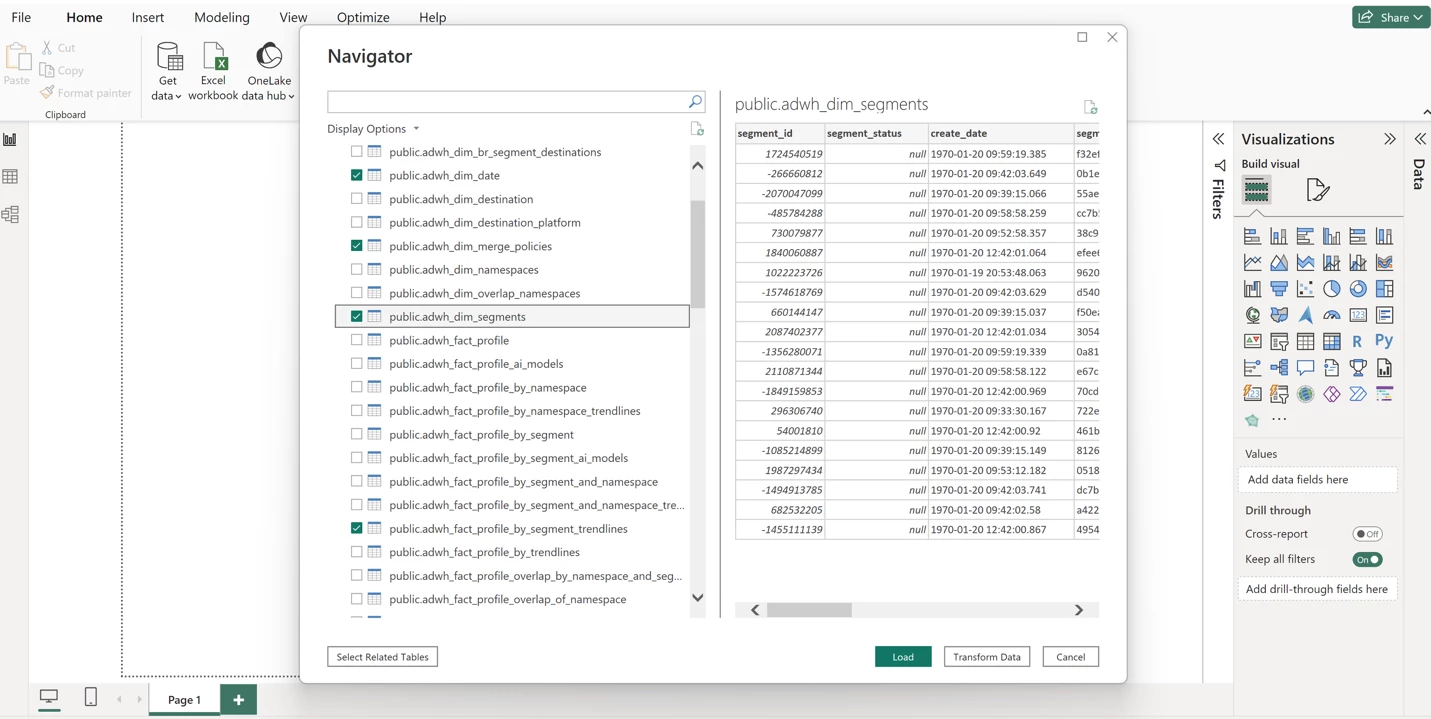Screen dimensions: 1431x719
Task: Select the filled map visual
Action: pyautogui.click(x=1279, y=315)
